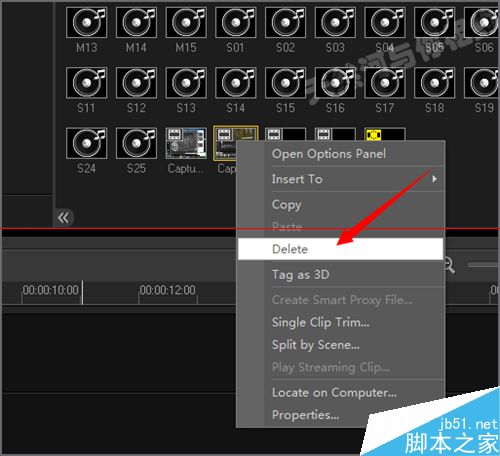Select the S01 sound clip
The image size is (500, 456).
click(236, 22)
